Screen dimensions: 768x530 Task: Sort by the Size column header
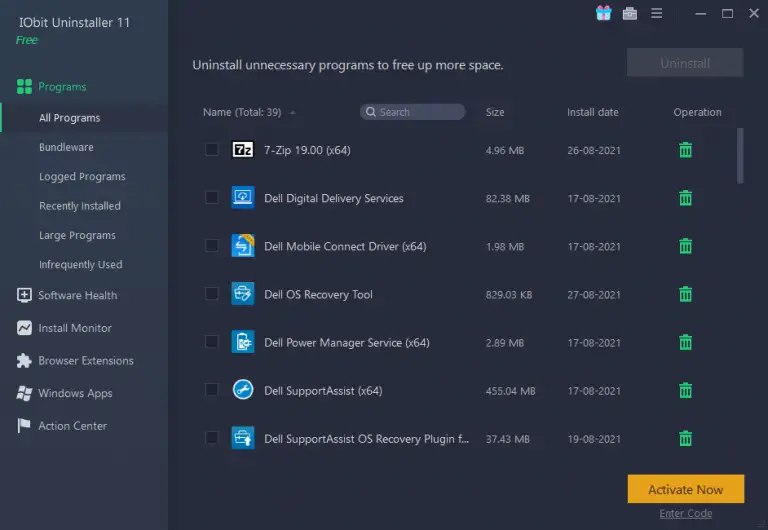pos(495,112)
